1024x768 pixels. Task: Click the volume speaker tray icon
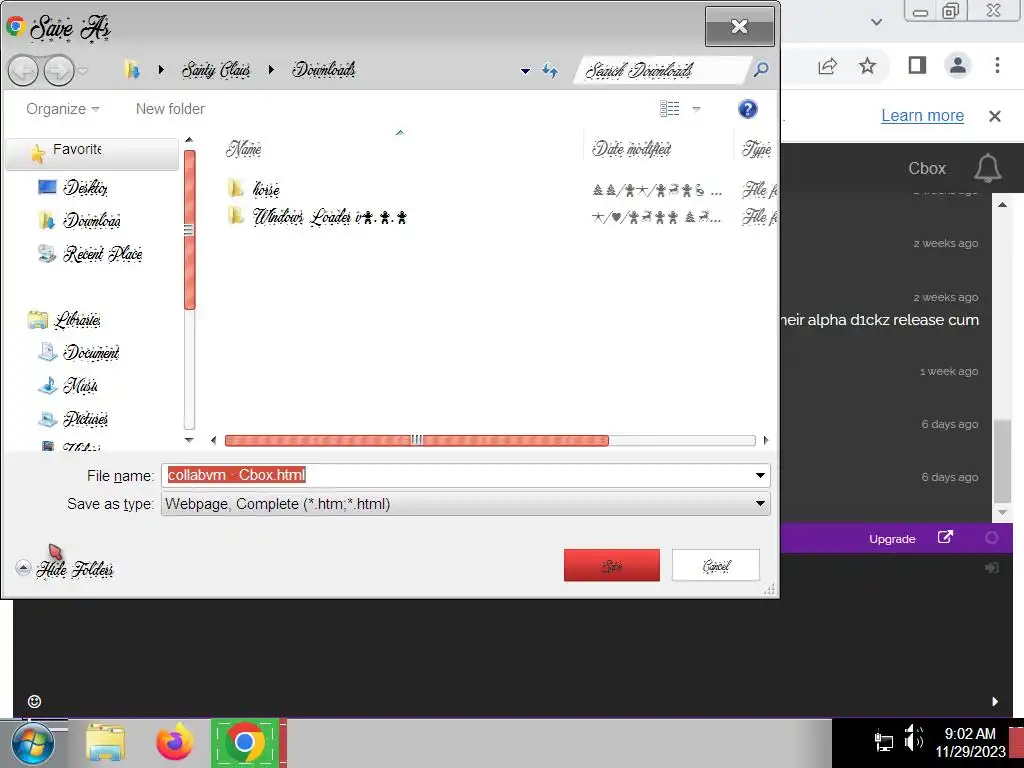click(x=914, y=739)
